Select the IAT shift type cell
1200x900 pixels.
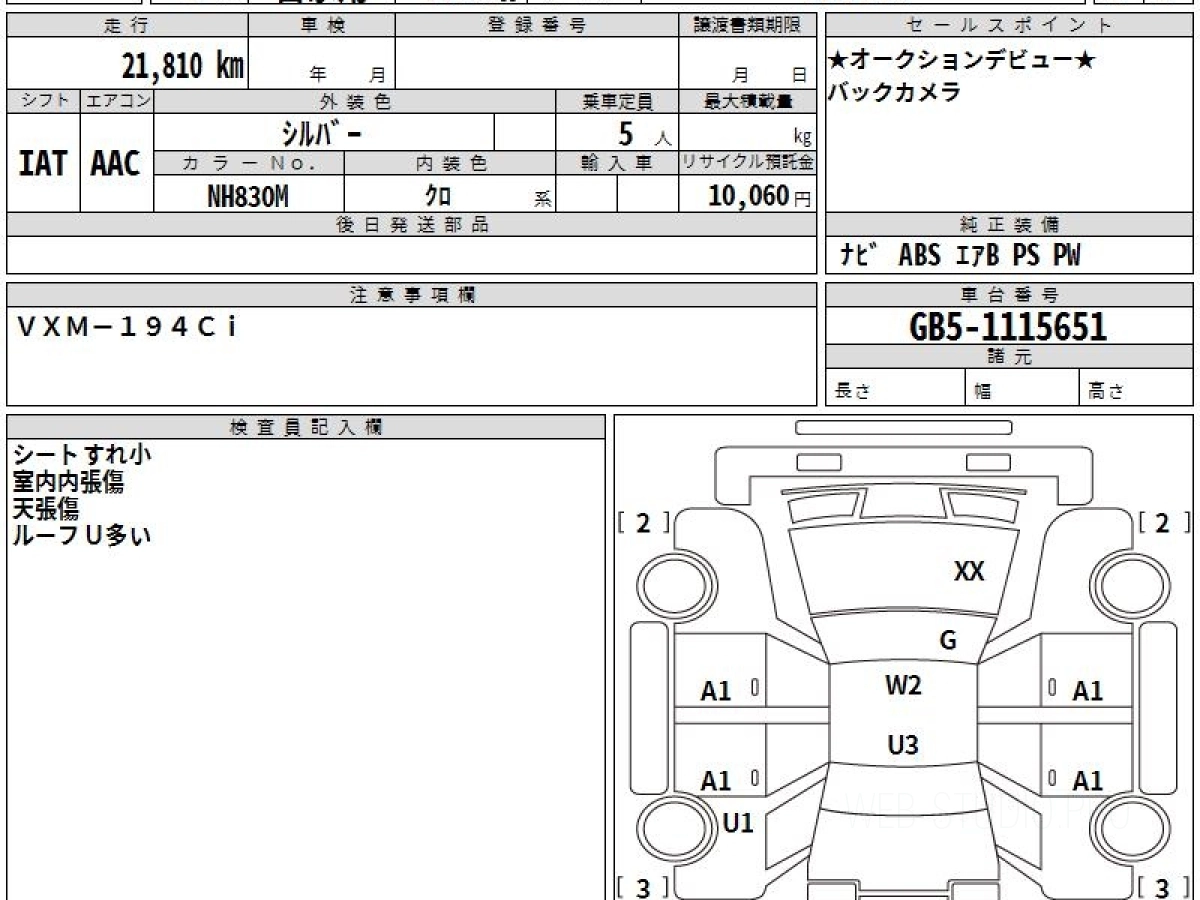[43, 164]
